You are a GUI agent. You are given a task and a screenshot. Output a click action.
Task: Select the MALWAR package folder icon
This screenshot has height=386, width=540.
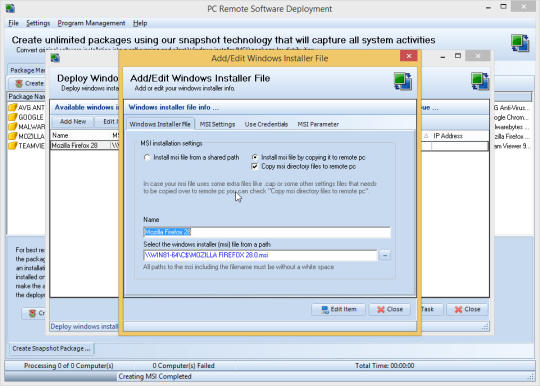[x=13, y=126]
